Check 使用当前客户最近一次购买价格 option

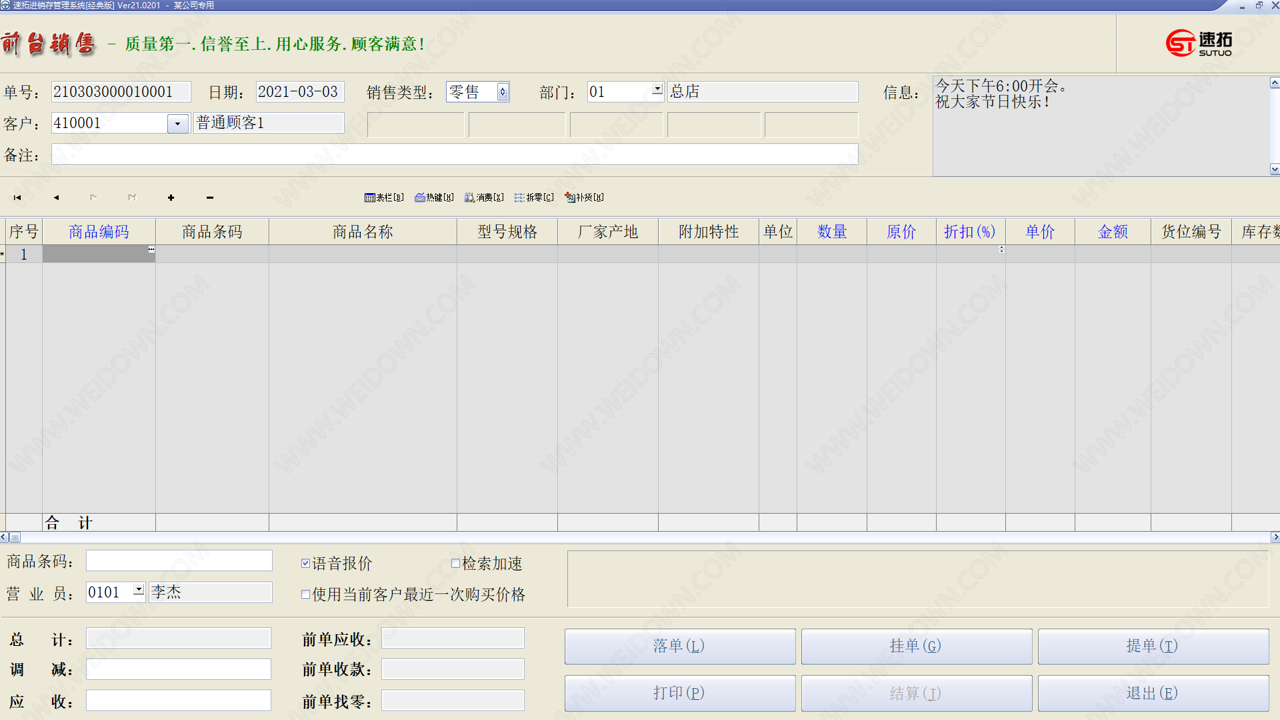[306, 594]
